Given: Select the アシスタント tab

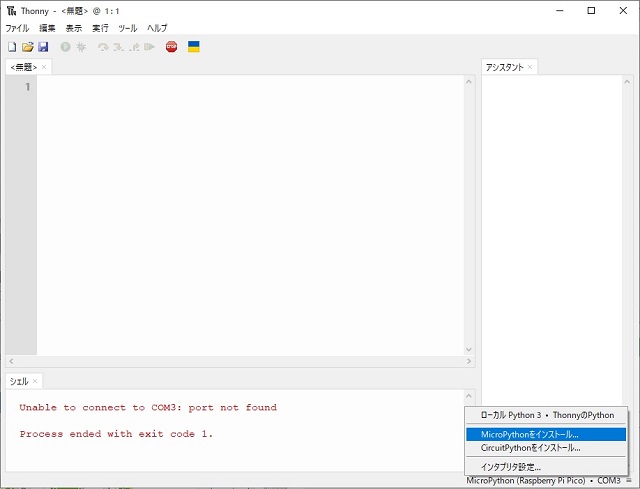Looking at the screenshot, I should 504,67.
